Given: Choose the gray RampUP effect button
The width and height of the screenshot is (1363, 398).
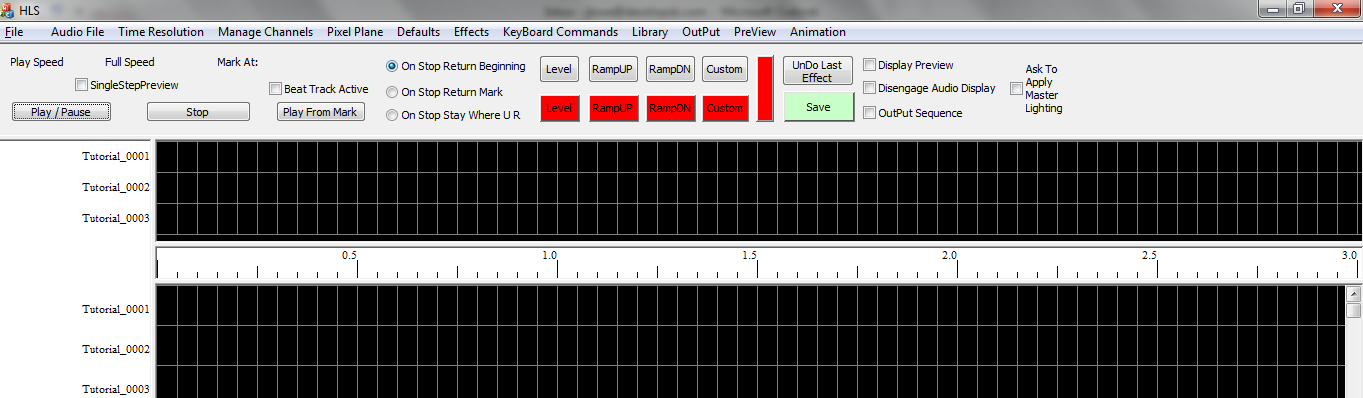Looking at the screenshot, I should click(x=613, y=69).
